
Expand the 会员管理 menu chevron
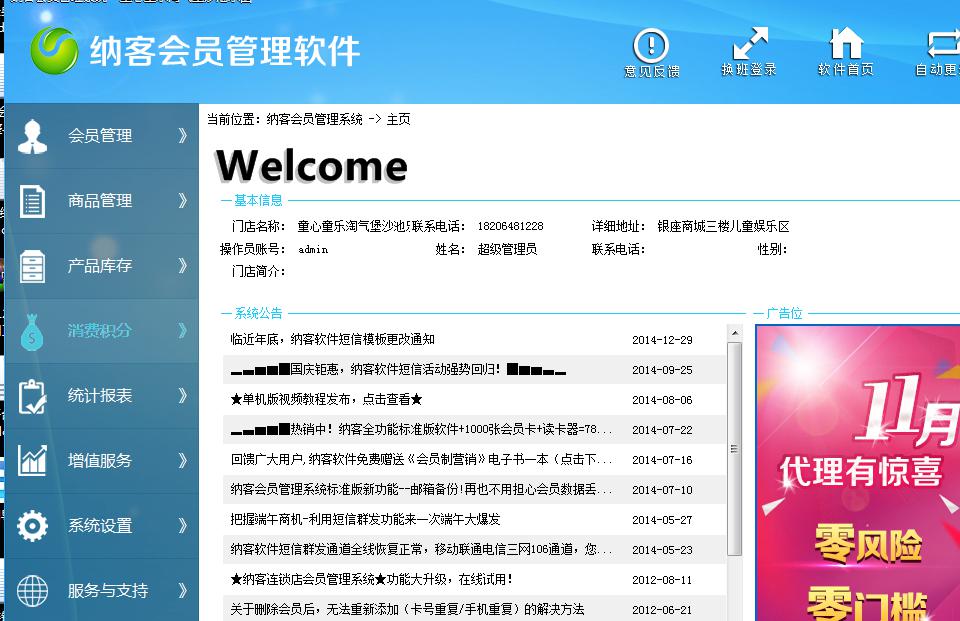pos(182,136)
